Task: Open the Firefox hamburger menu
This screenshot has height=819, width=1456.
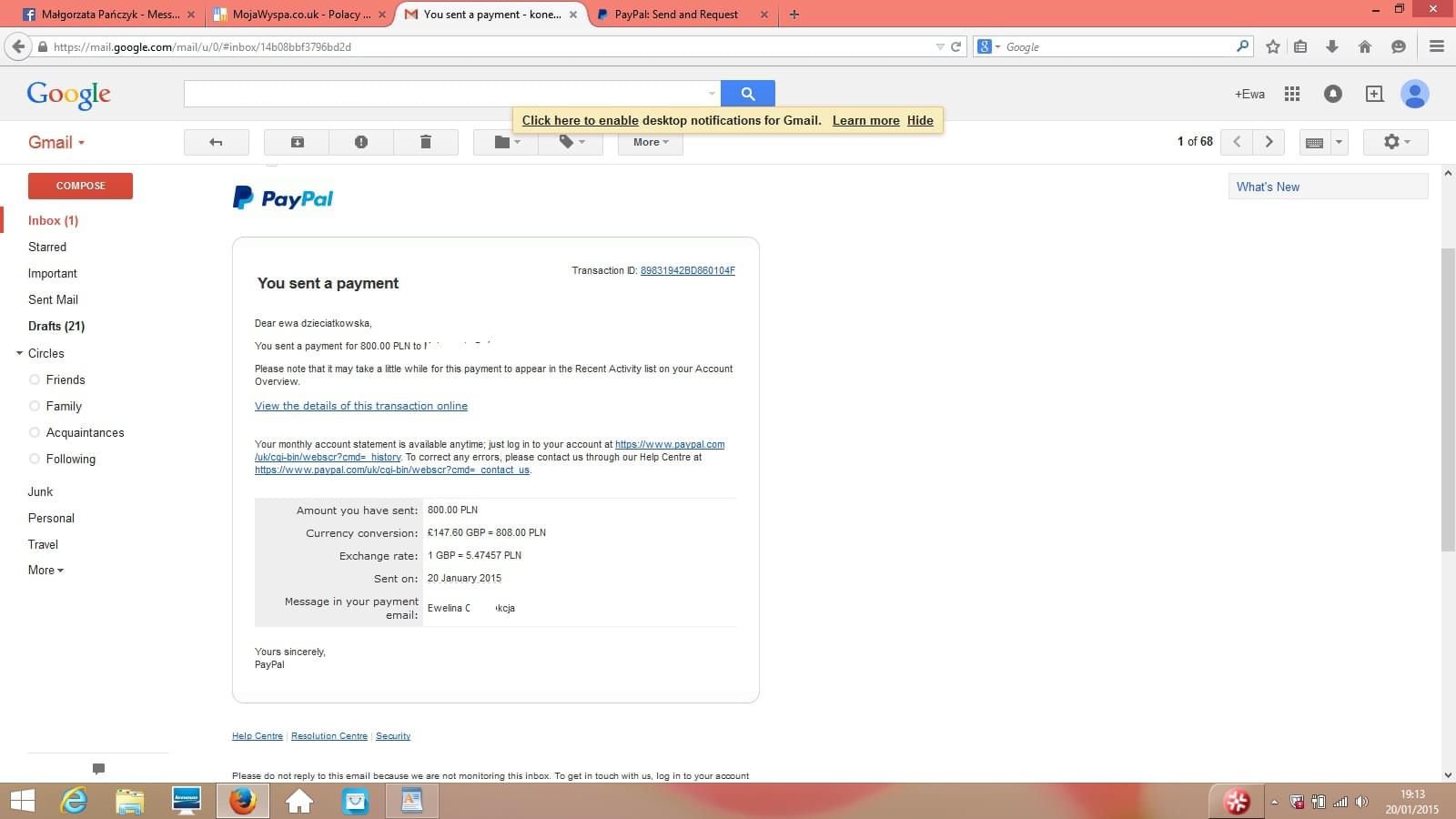Action: pos(1437,46)
